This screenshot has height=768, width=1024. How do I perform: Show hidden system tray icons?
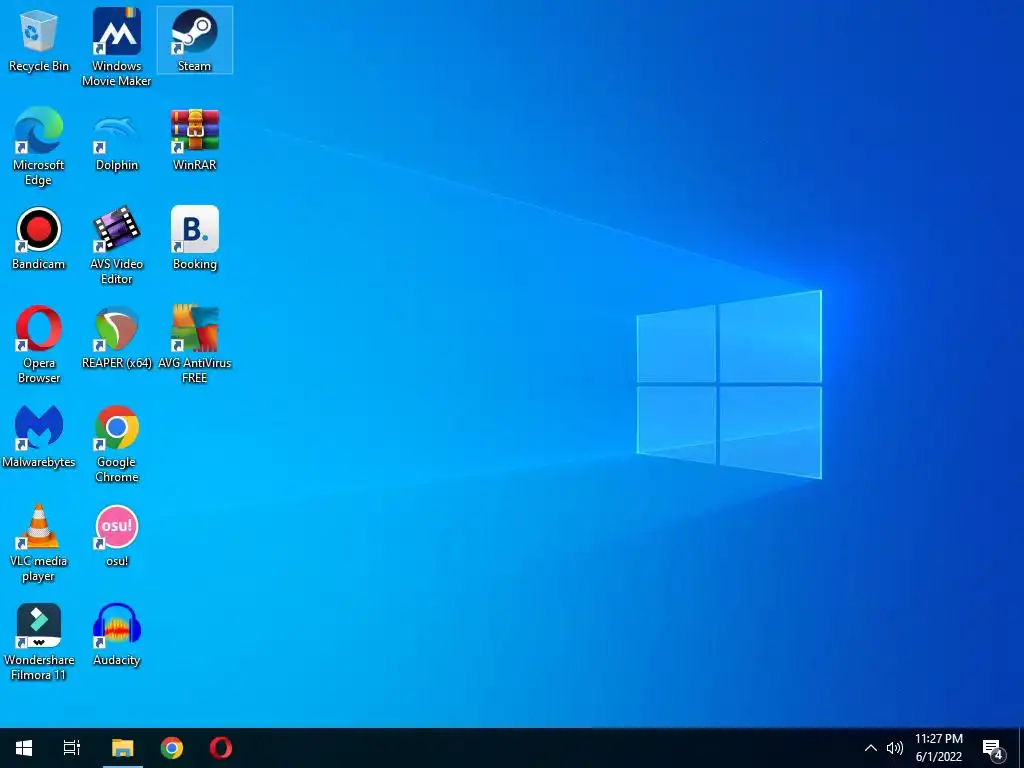click(871, 748)
